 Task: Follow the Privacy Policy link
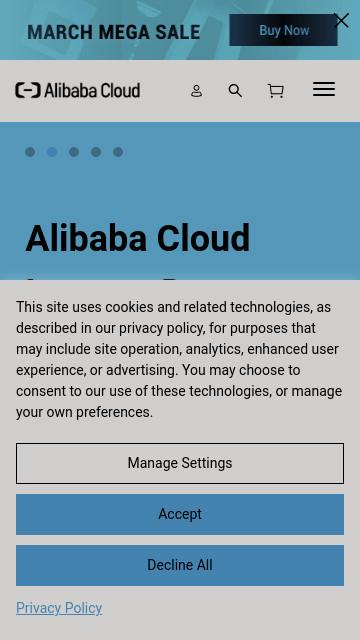click(x=59, y=608)
